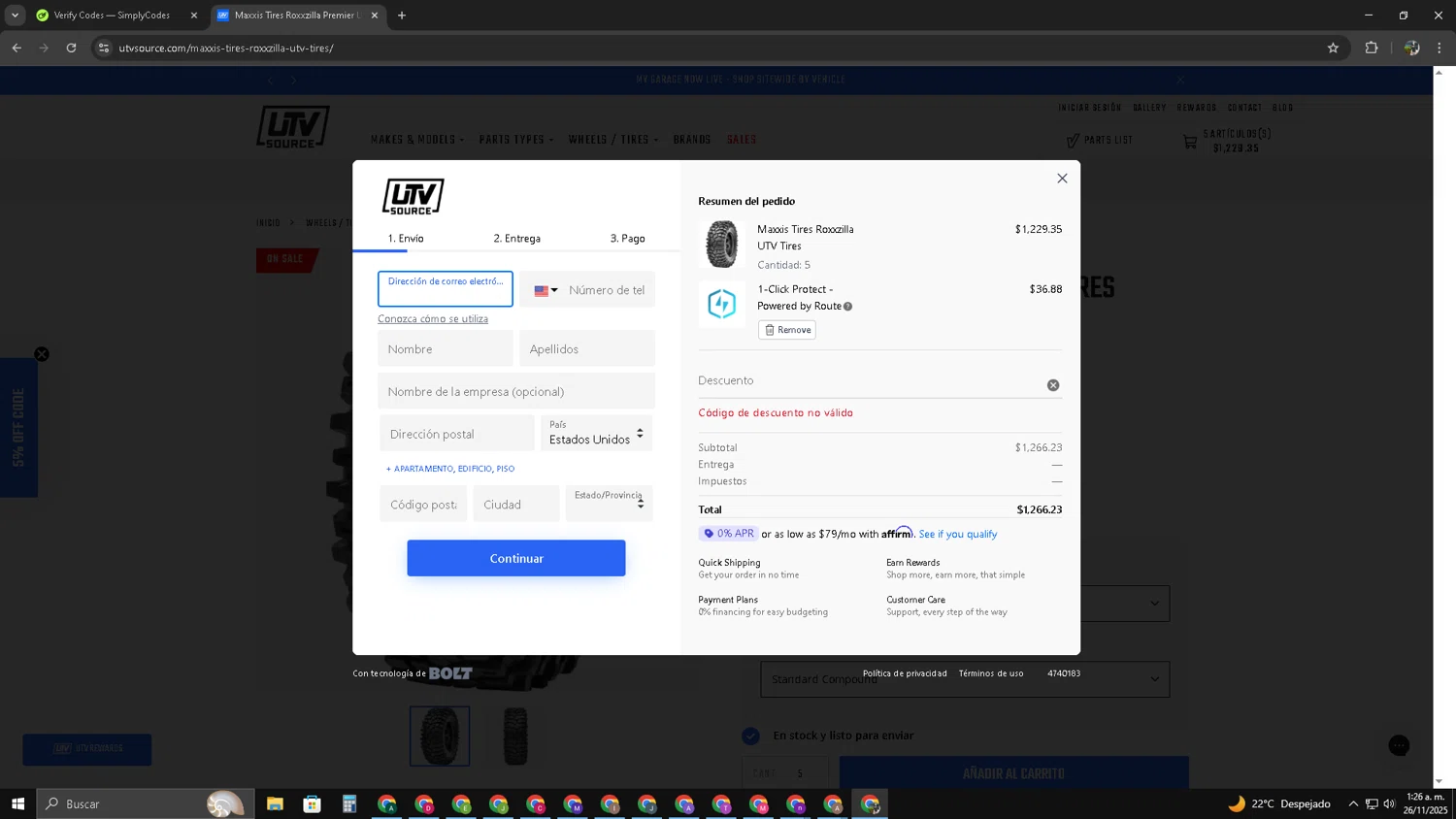Click into the Nombre field
This screenshot has width=1456, height=819.
point(446,348)
